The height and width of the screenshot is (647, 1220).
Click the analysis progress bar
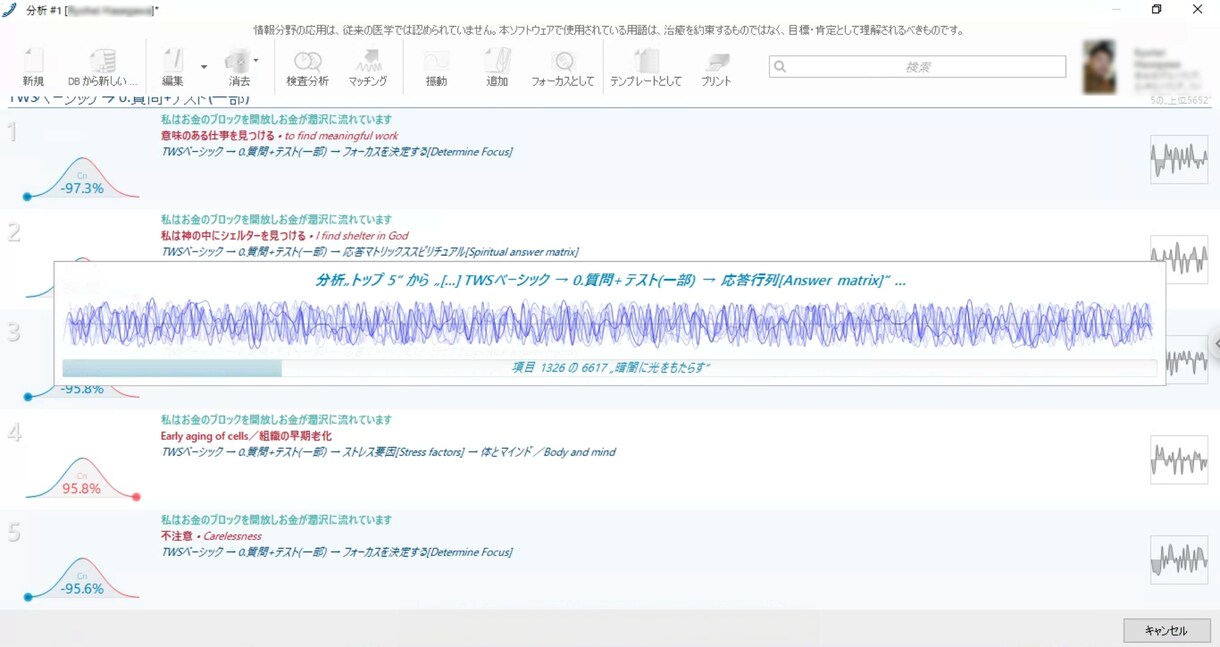[x=609, y=368]
